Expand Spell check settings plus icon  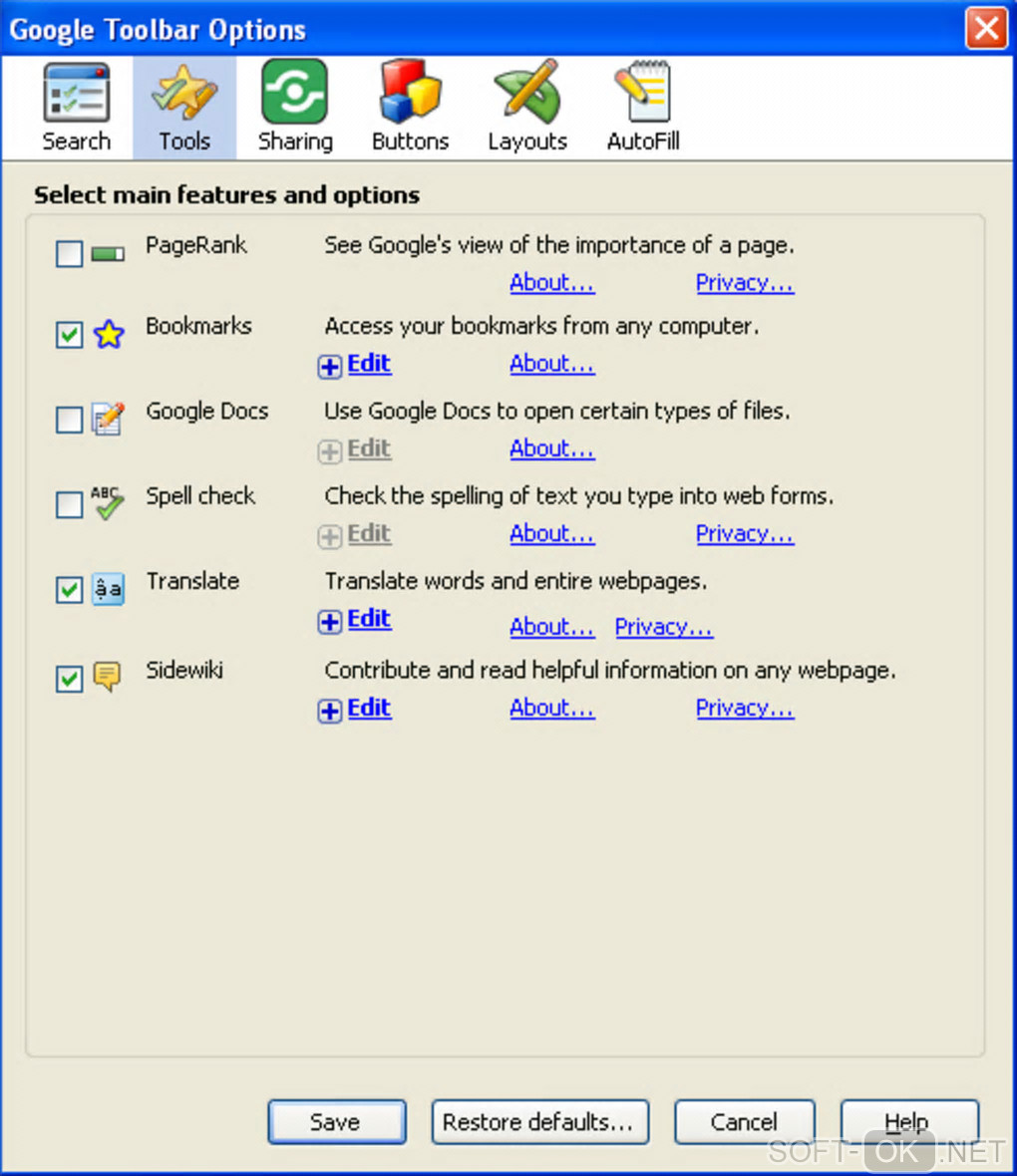(329, 537)
